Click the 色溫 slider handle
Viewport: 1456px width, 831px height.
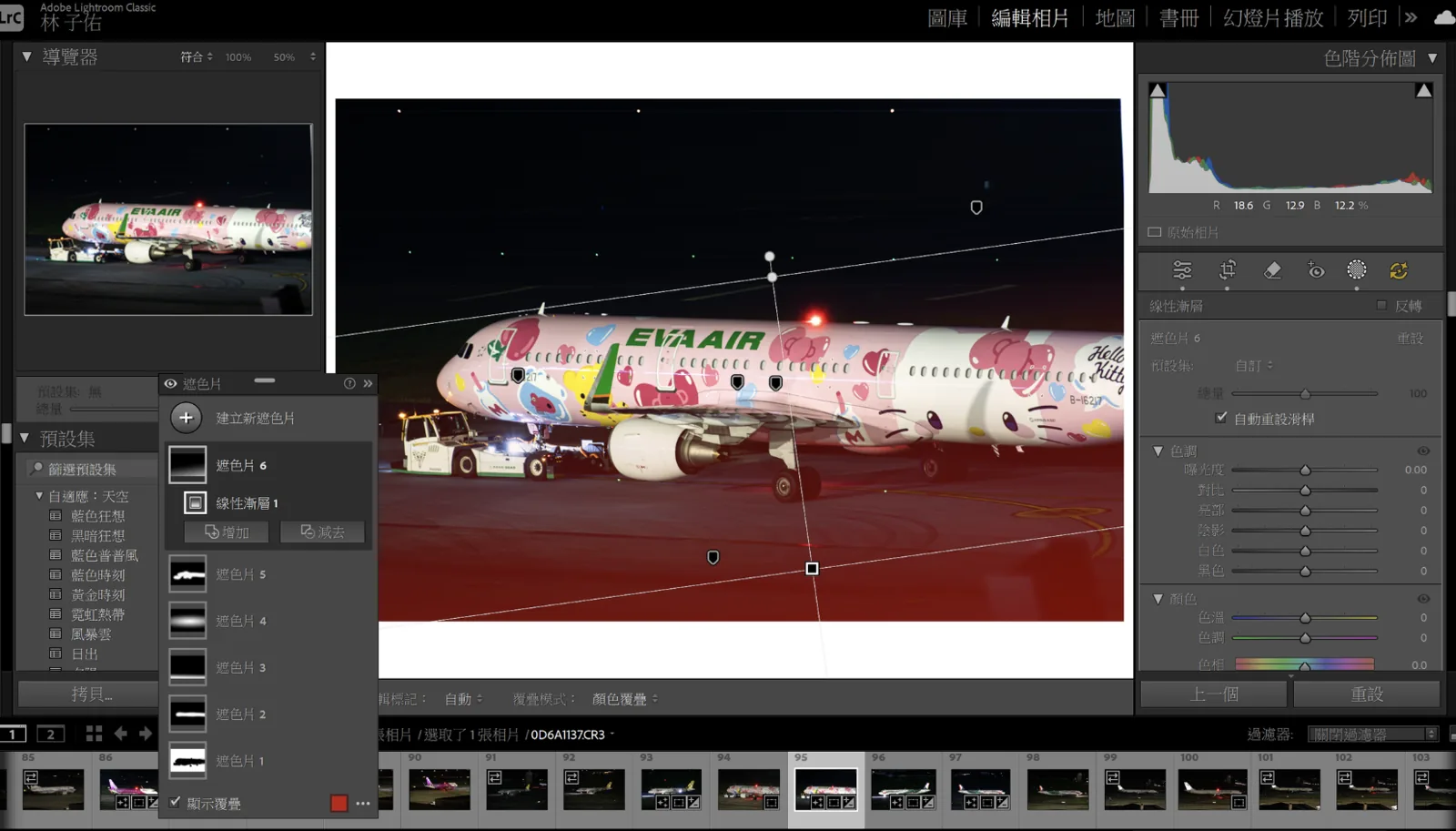[x=1305, y=617]
